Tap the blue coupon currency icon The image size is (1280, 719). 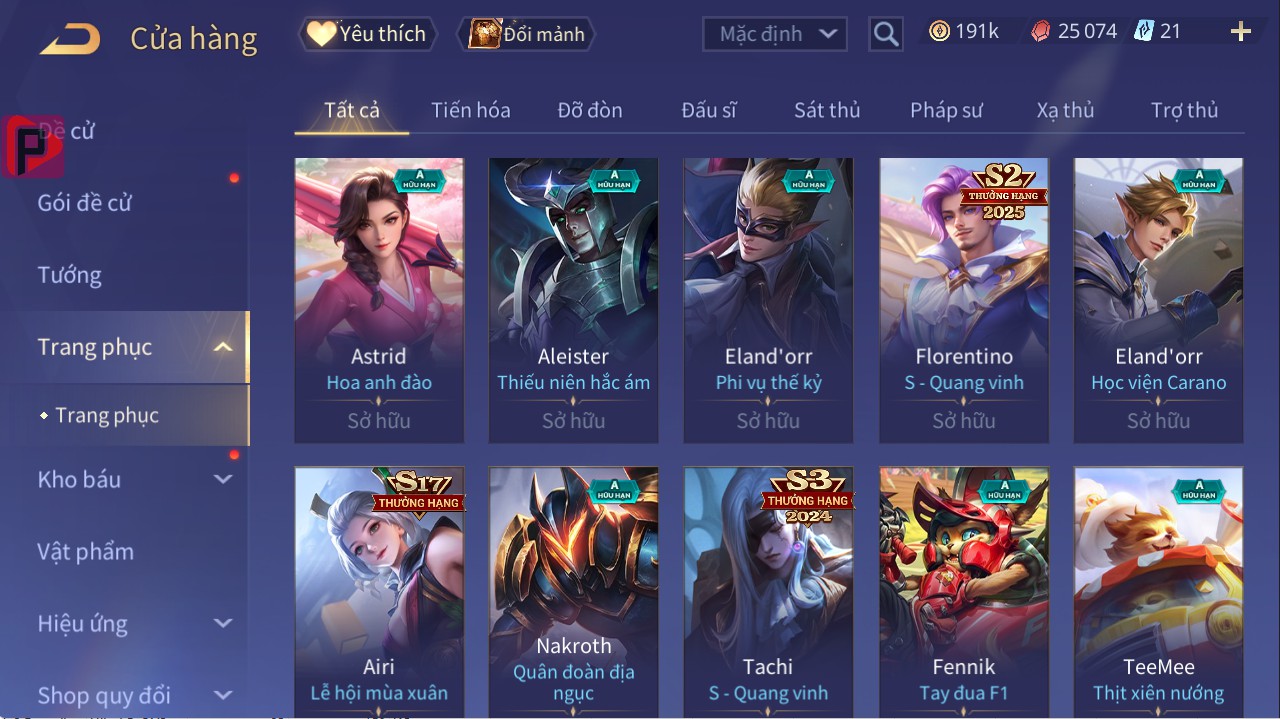point(1144,32)
